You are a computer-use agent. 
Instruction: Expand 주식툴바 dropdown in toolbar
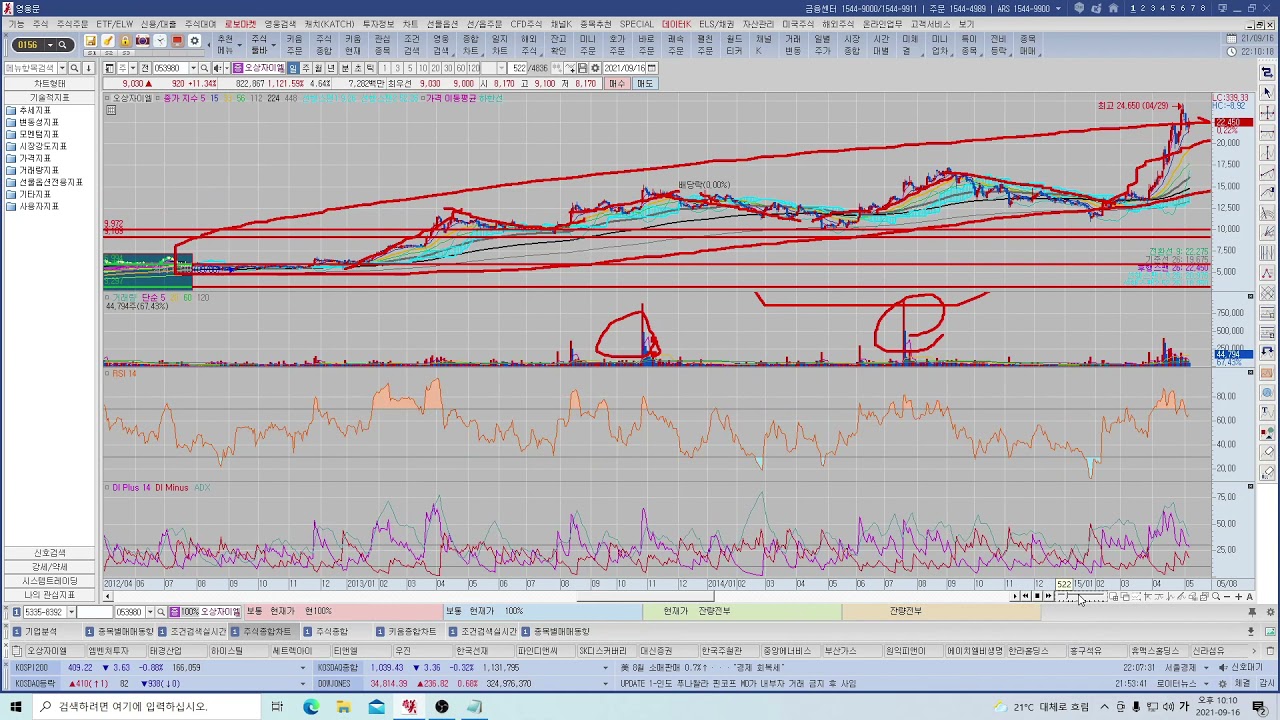click(x=274, y=45)
